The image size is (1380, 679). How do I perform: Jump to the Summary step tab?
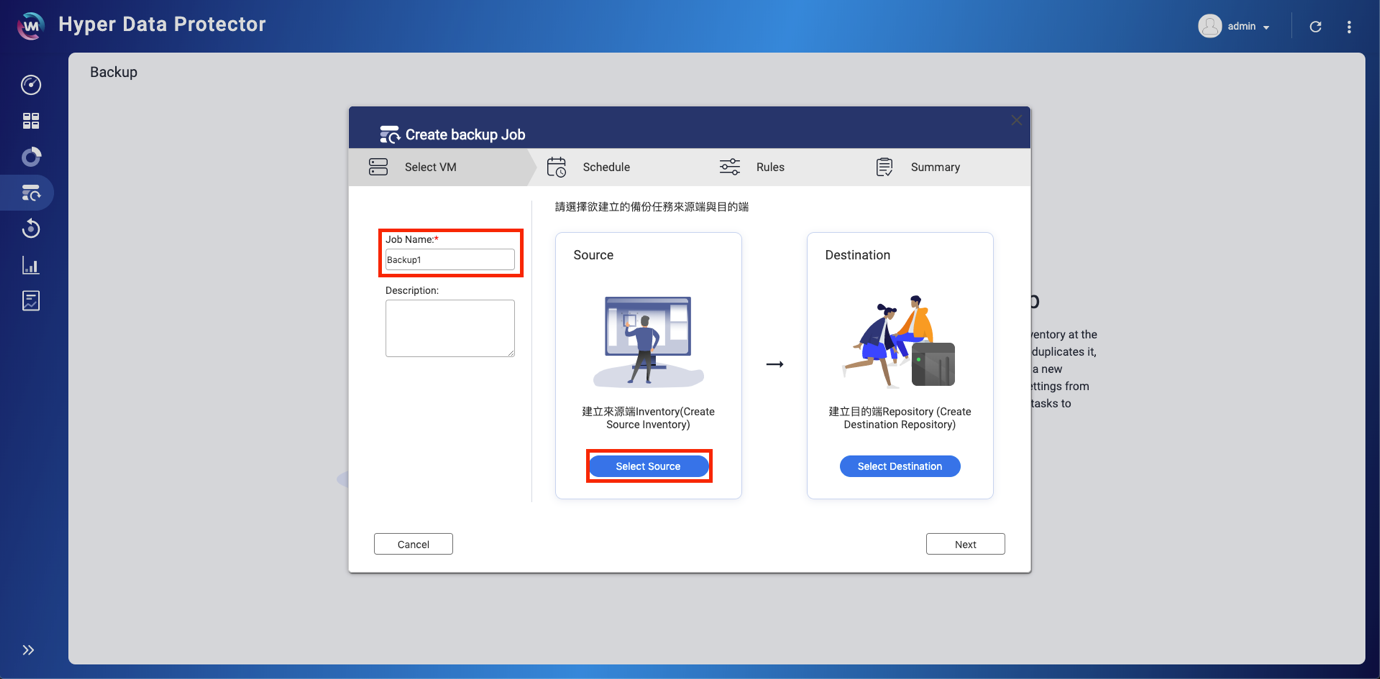pos(934,167)
